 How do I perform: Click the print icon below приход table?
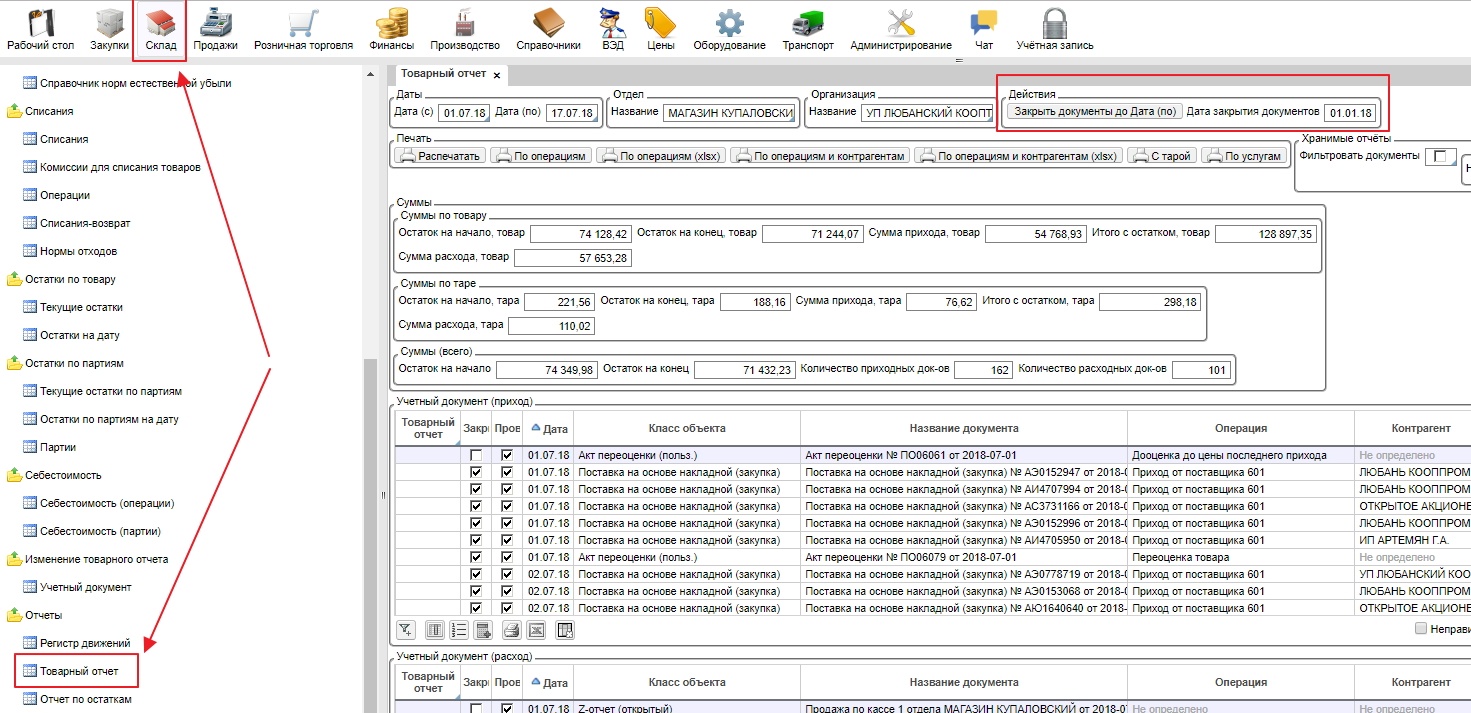pyautogui.click(x=511, y=630)
